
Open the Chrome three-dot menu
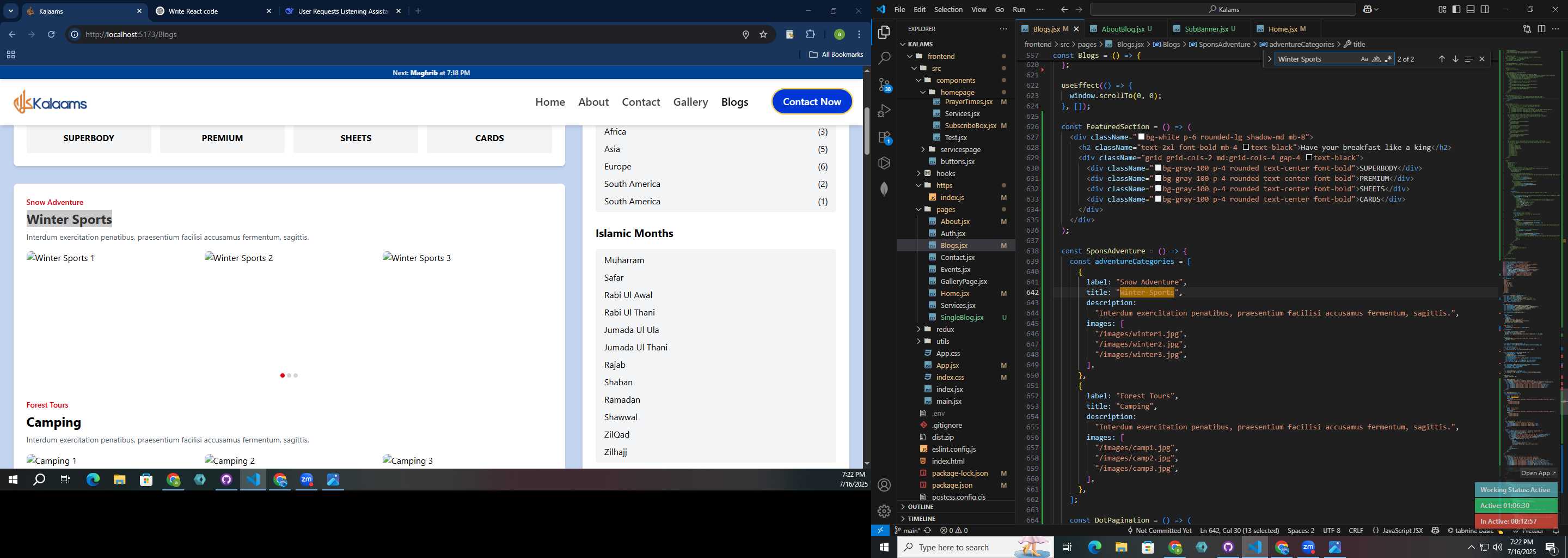point(860,35)
